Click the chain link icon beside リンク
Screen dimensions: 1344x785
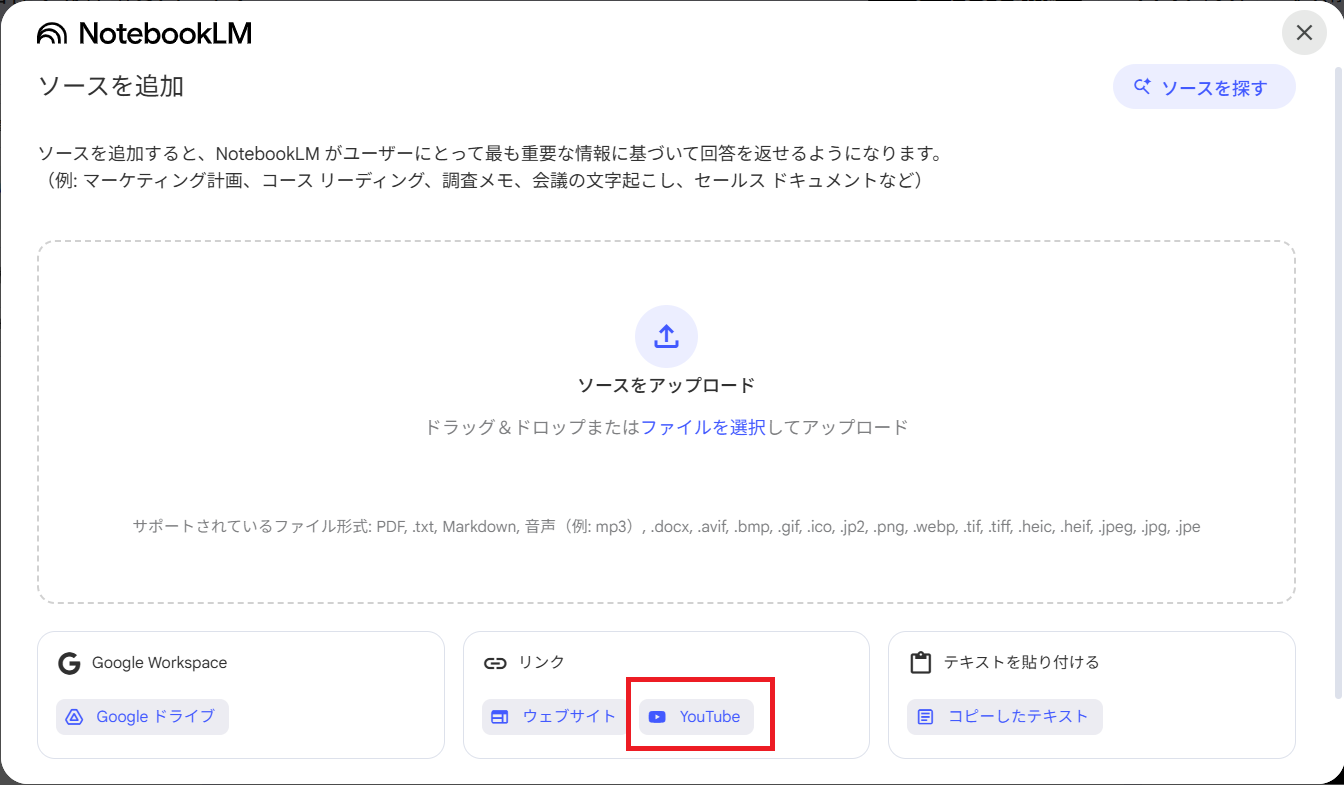[x=495, y=663]
